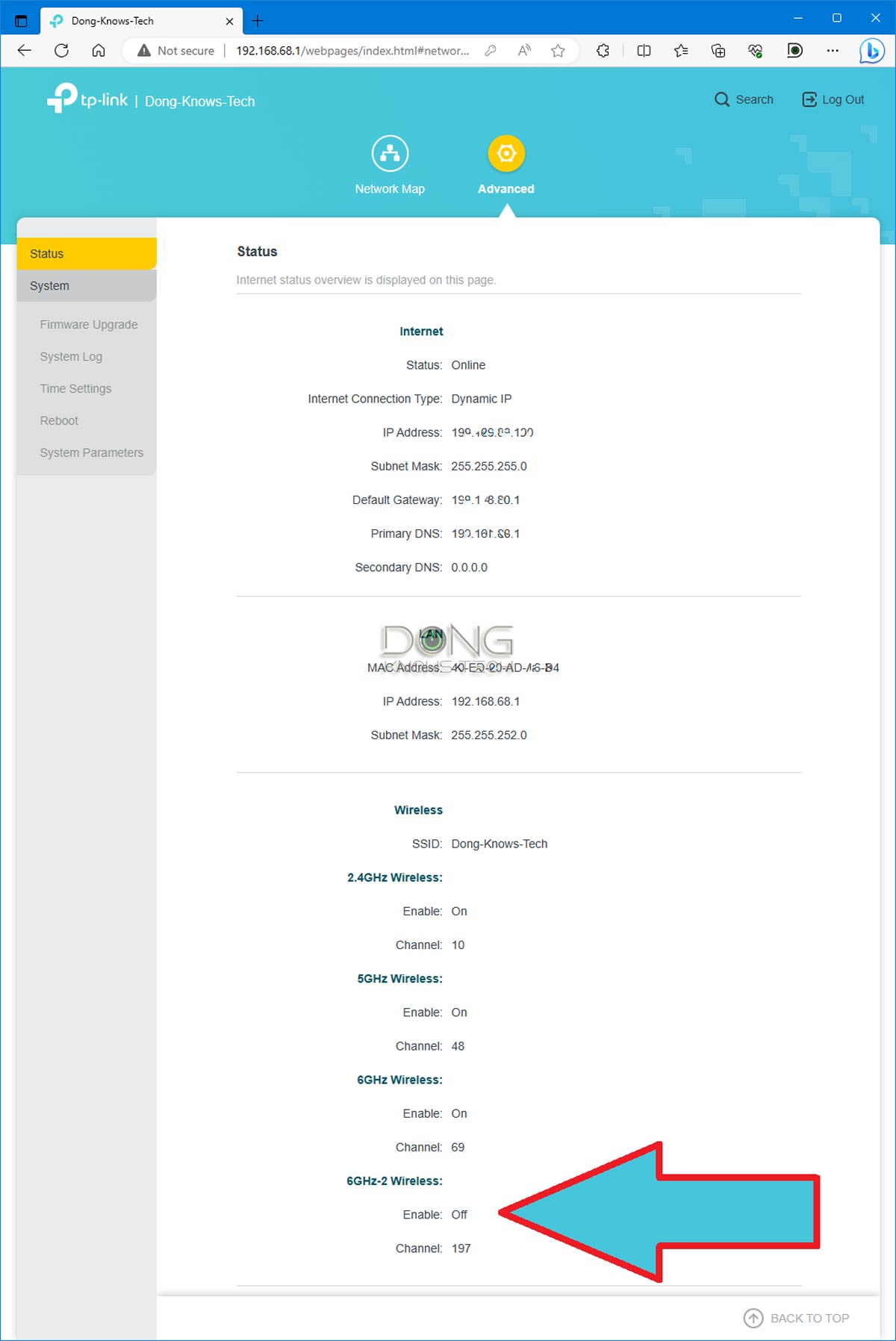
Task: Click the circular recorder toolbar icon
Action: (x=794, y=51)
